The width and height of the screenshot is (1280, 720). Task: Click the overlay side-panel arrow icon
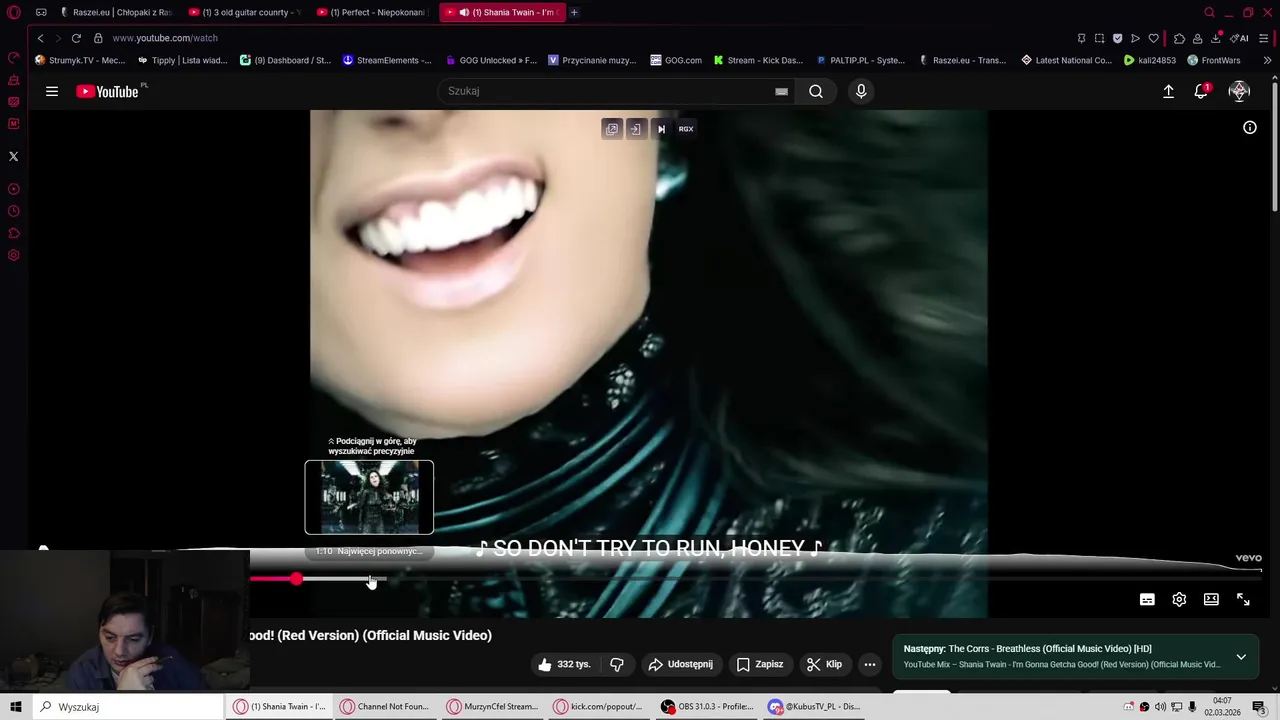pyautogui.click(x=635, y=129)
